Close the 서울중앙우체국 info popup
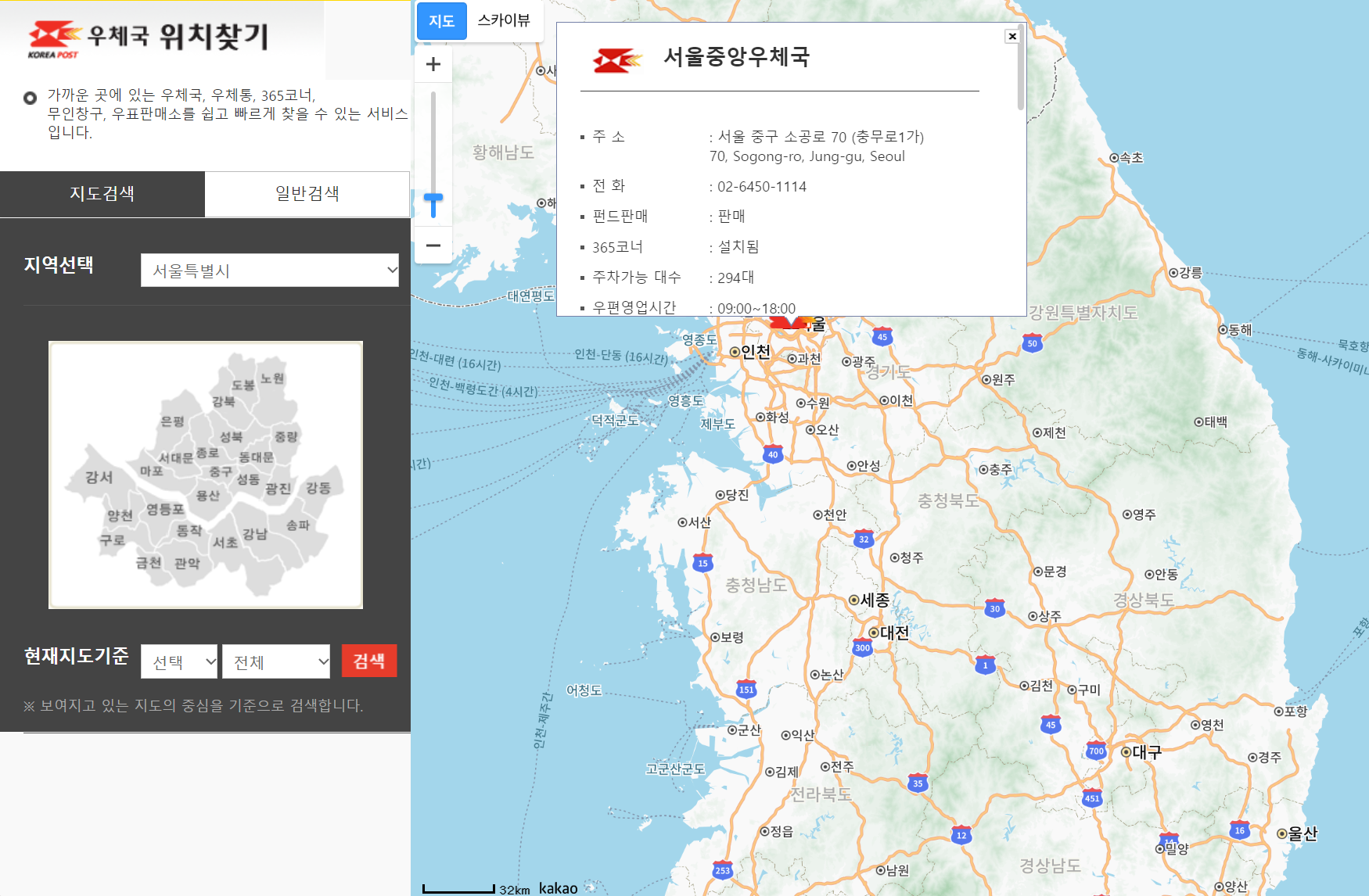This screenshot has height=896, width=1369. (1012, 35)
